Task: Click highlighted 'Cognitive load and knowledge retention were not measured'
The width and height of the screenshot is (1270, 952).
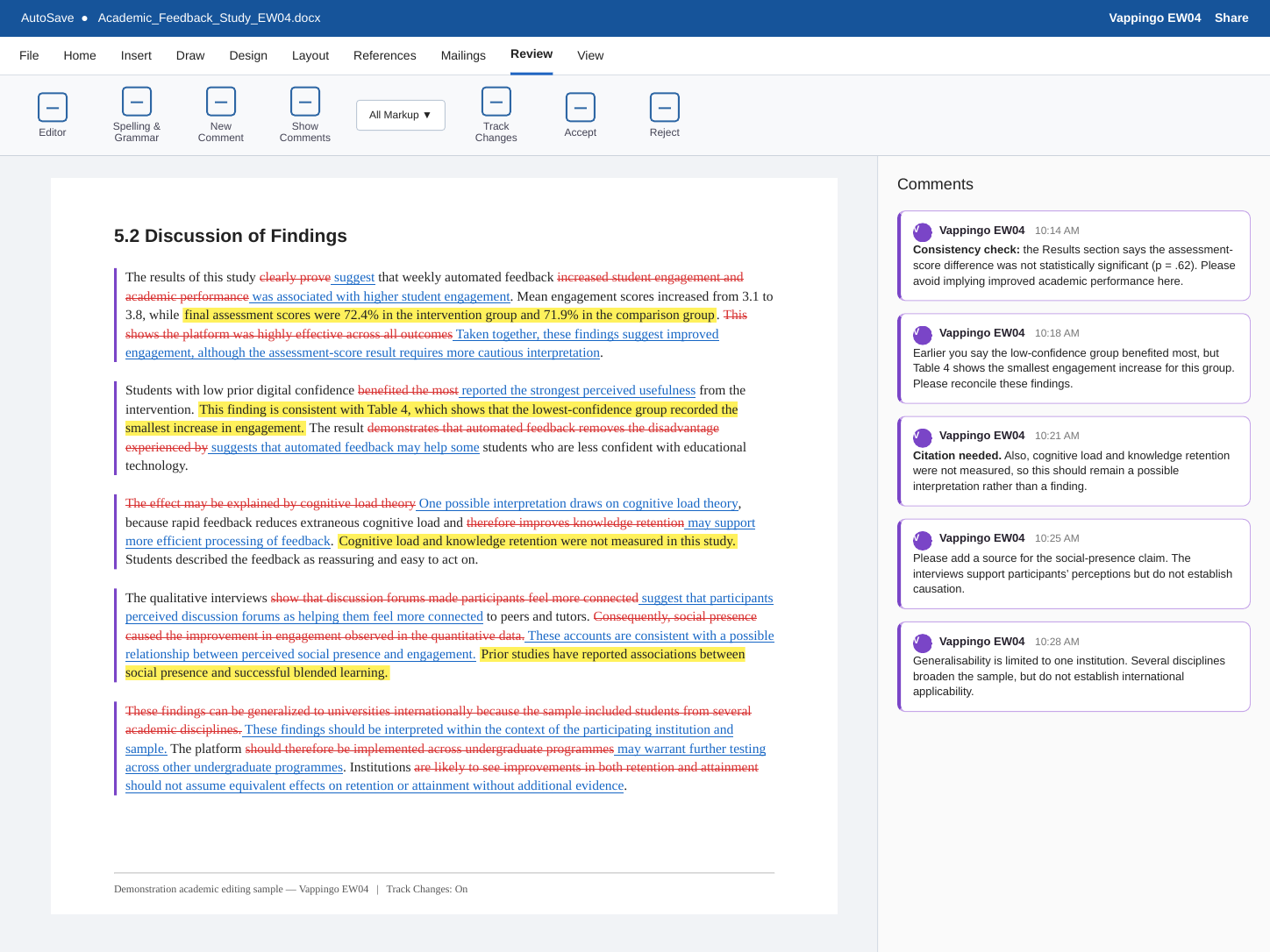Action: coord(501,541)
